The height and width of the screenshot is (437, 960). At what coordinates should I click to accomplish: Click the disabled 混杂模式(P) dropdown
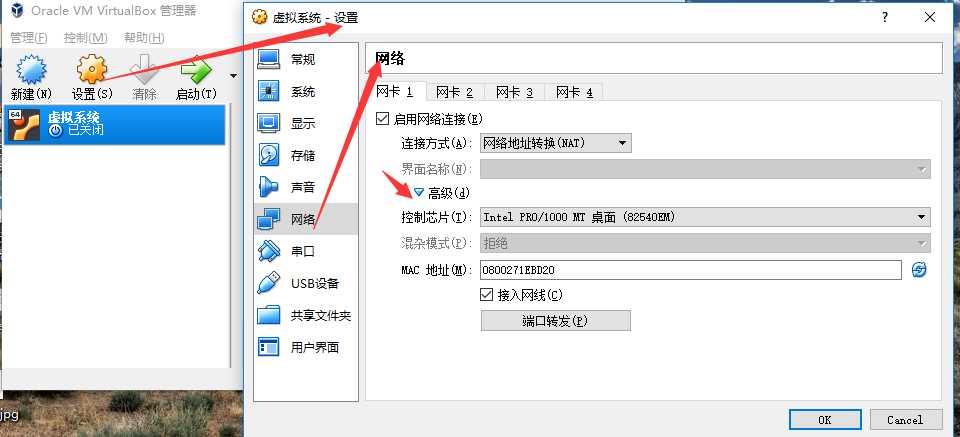tap(705, 243)
